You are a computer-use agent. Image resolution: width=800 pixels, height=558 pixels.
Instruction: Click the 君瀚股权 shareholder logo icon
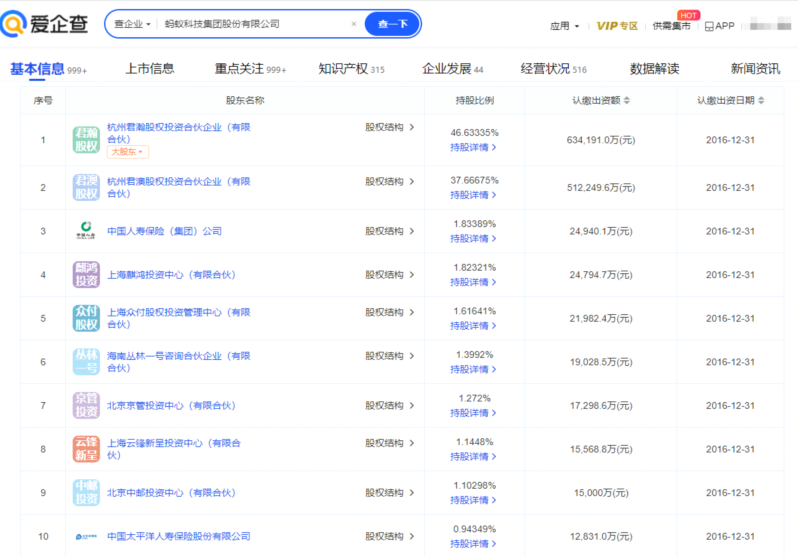86,140
